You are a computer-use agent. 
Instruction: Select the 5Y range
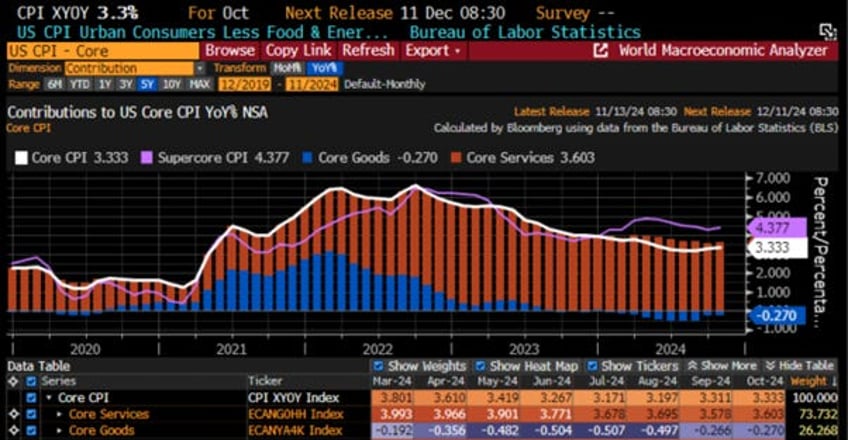pyautogui.click(x=147, y=84)
